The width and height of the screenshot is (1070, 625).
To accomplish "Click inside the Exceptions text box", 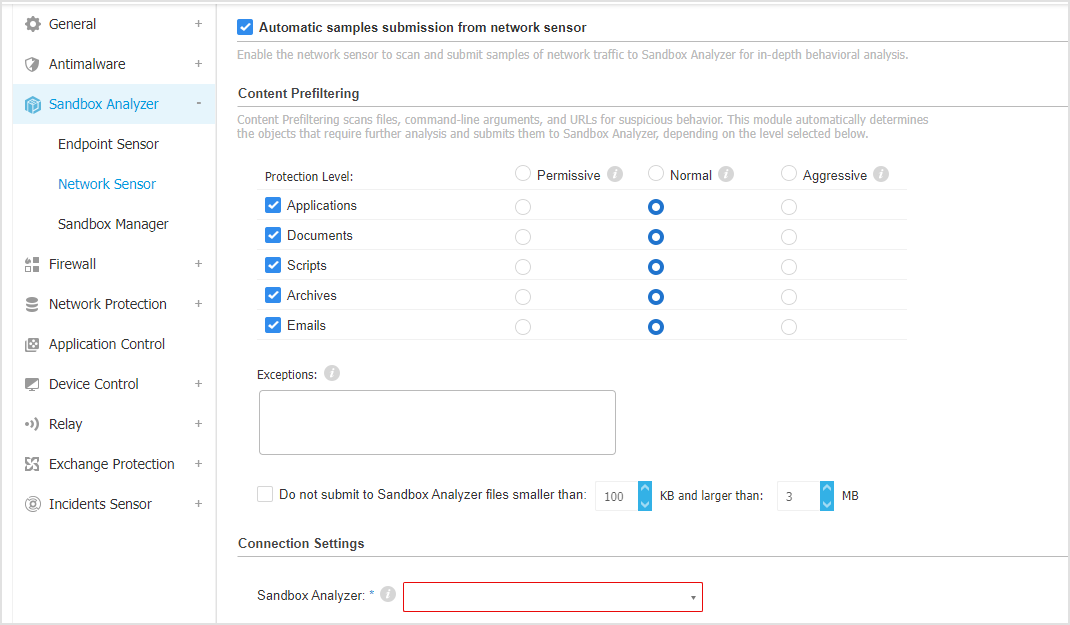I will [x=437, y=420].
